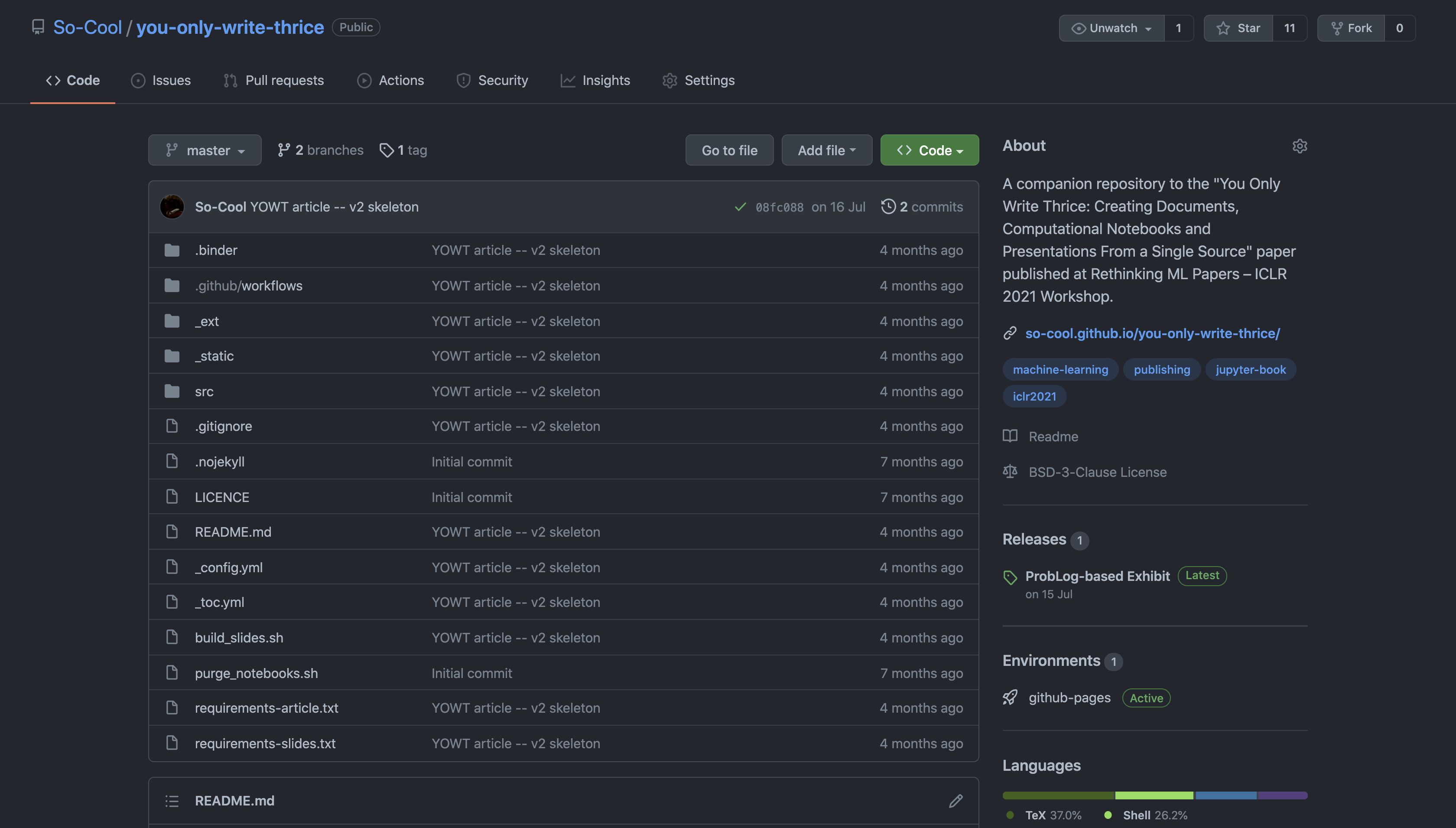Open the Pull requests tab
The image size is (1456, 828).
[273, 80]
